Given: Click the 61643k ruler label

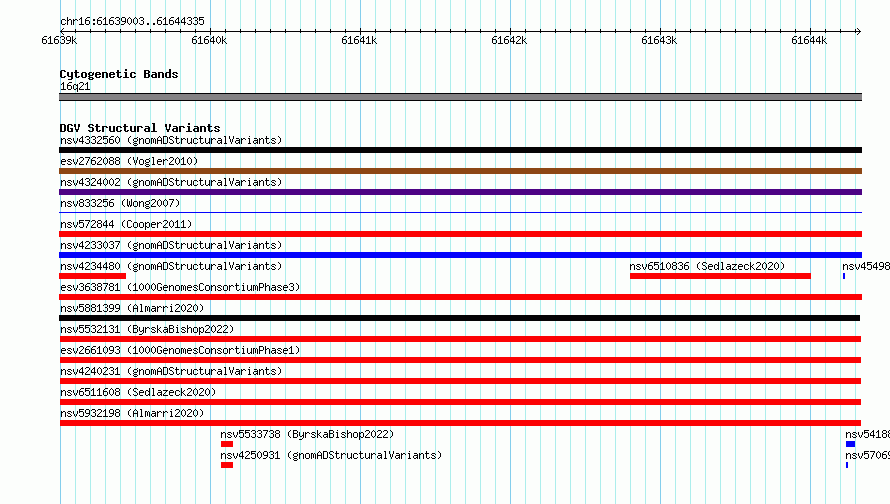Looking at the screenshot, I should click(659, 40).
